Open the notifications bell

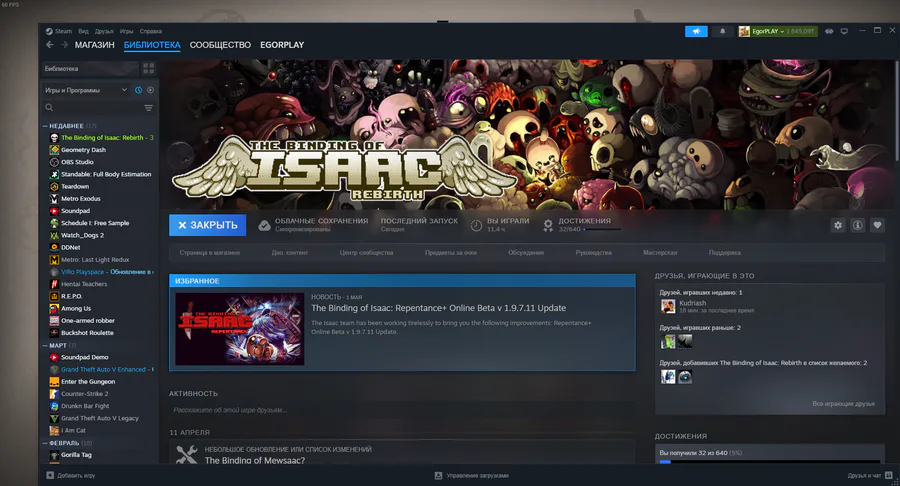722,32
